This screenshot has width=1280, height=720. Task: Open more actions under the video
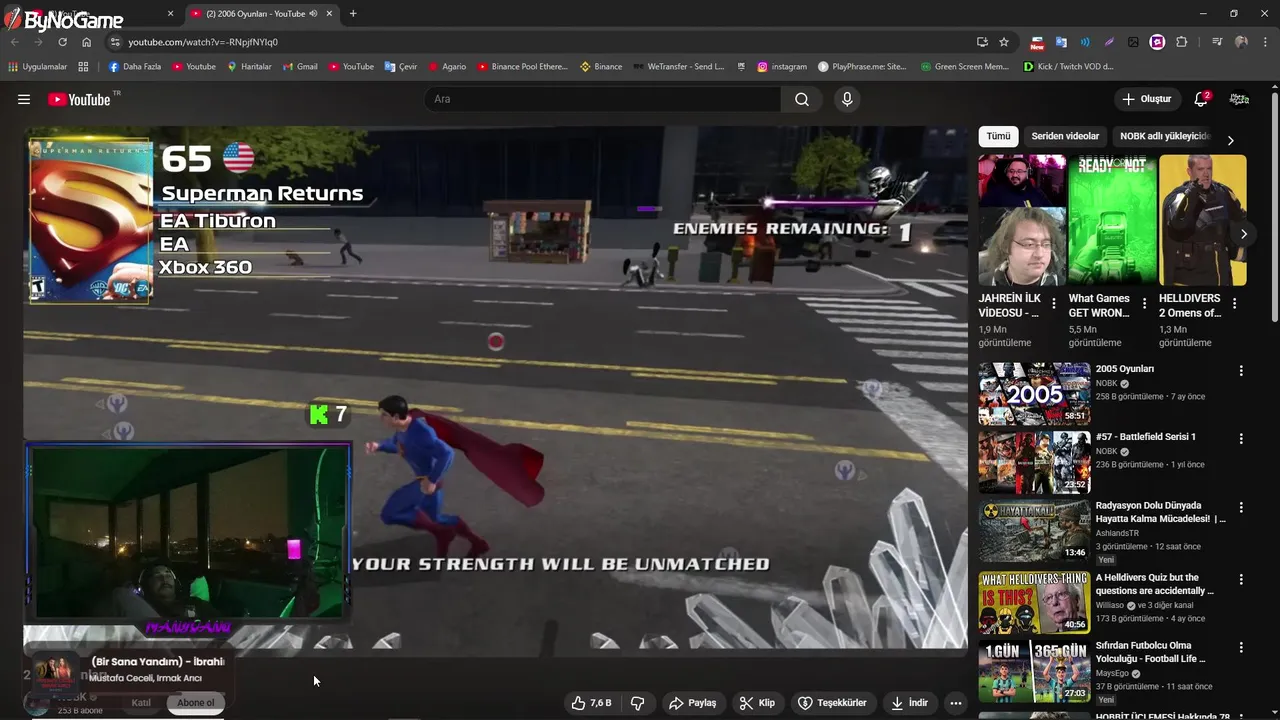pyautogui.click(x=956, y=703)
